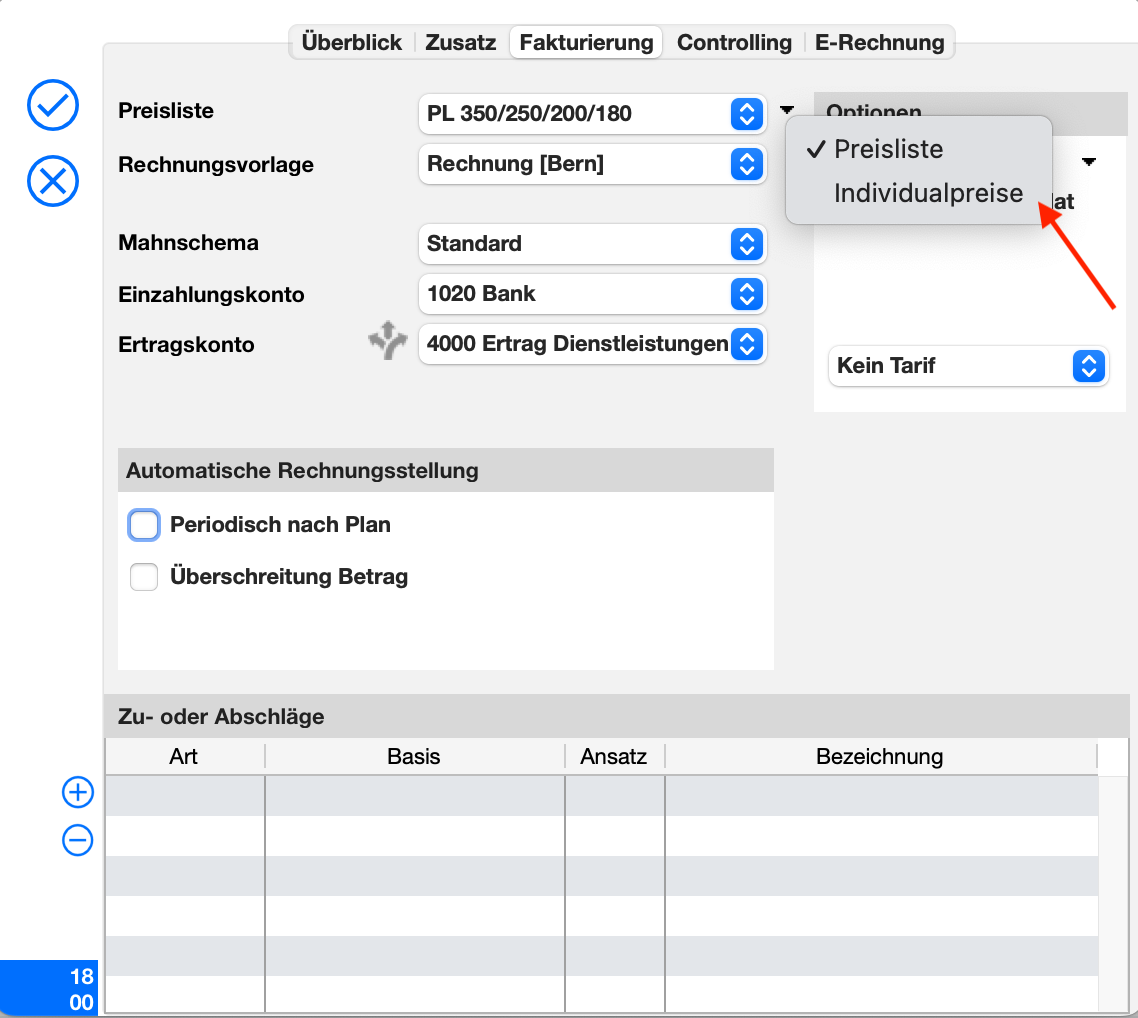Select Individualpreise from the popup menu
Screen dimensions: 1138x1018
pyautogui.click(x=928, y=193)
